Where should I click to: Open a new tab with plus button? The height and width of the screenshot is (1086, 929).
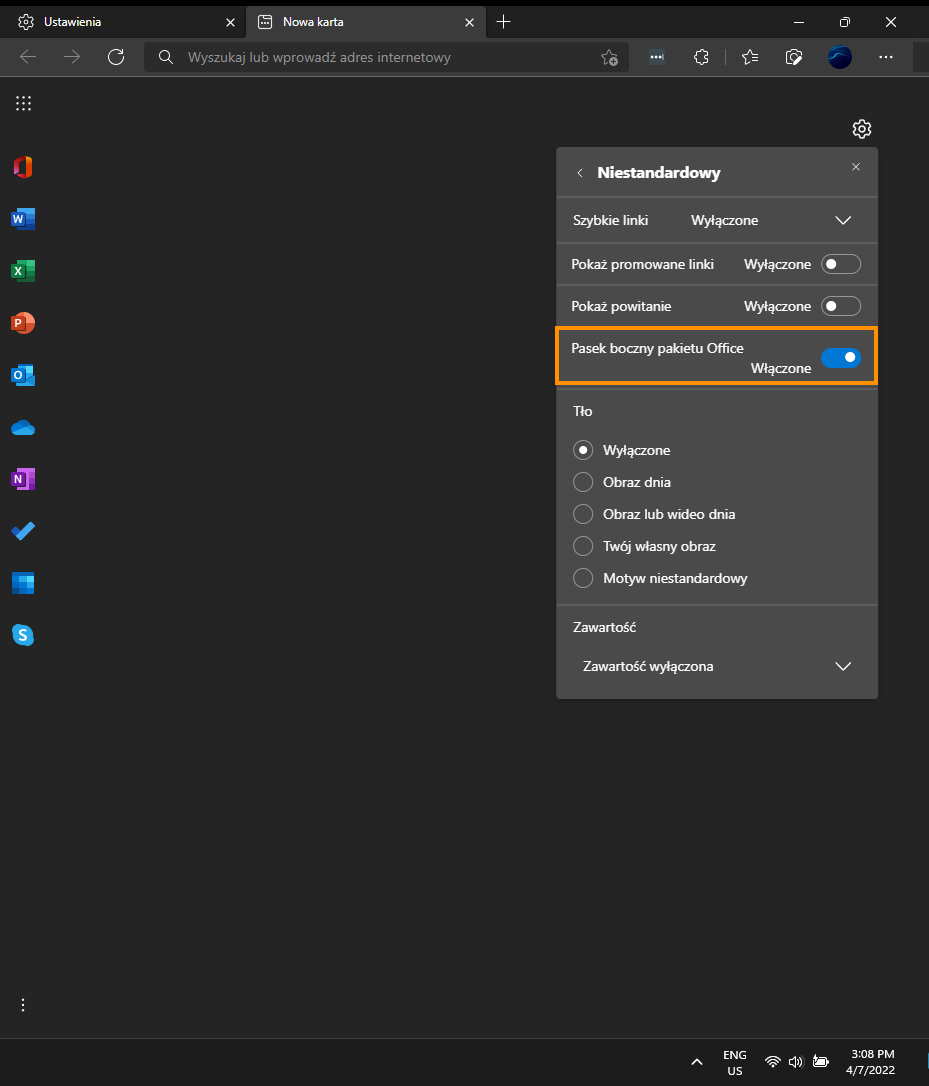click(x=504, y=22)
